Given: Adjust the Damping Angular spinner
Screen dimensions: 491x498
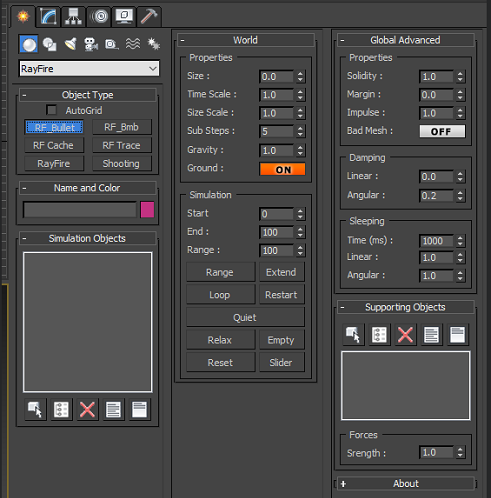Looking at the screenshot, I should click(460, 196).
